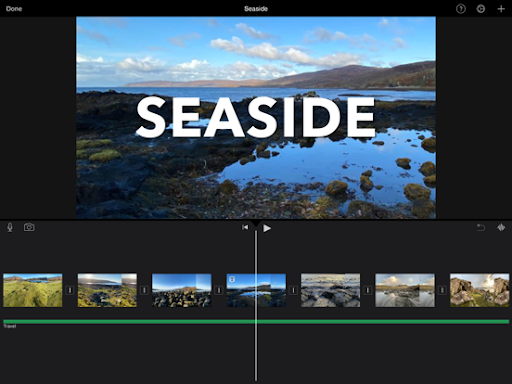
Task: Play the Seaside movie
Action: point(267,228)
